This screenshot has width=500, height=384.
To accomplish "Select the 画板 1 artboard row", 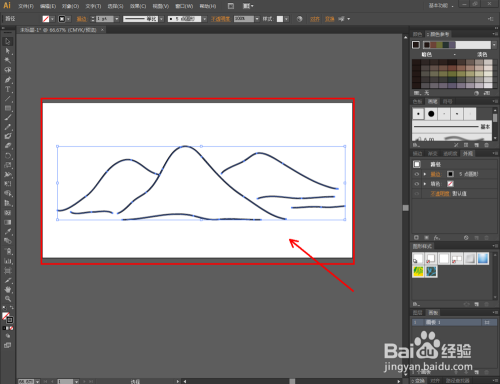I will [454, 322].
